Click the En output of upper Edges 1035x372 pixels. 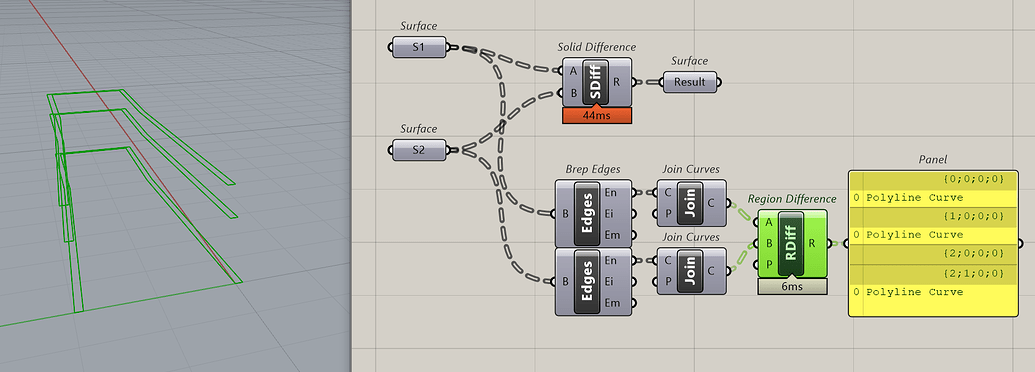coord(635,193)
